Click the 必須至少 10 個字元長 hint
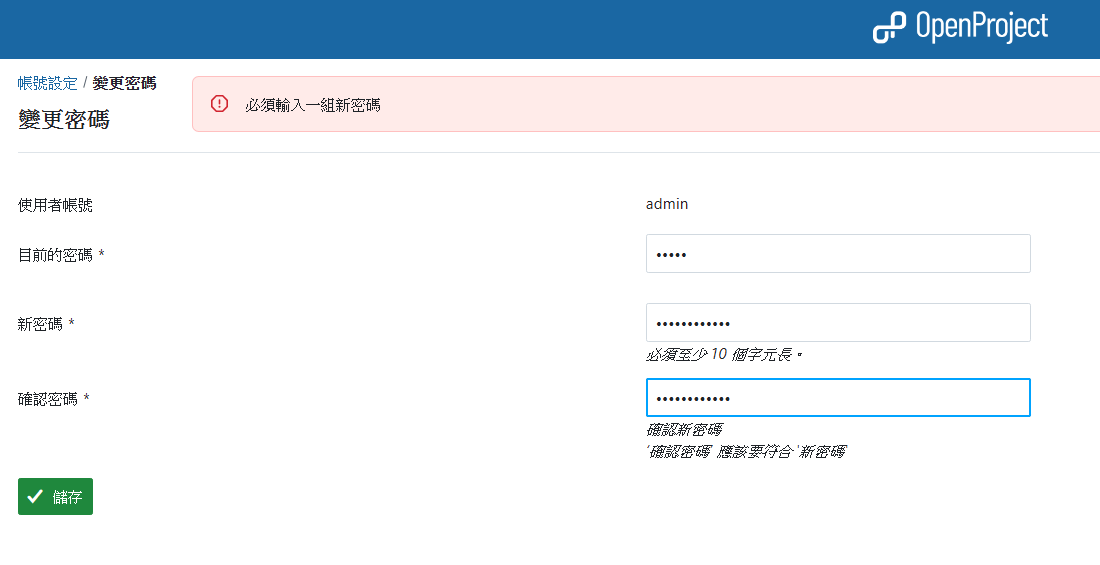 click(x=724, y=354)
